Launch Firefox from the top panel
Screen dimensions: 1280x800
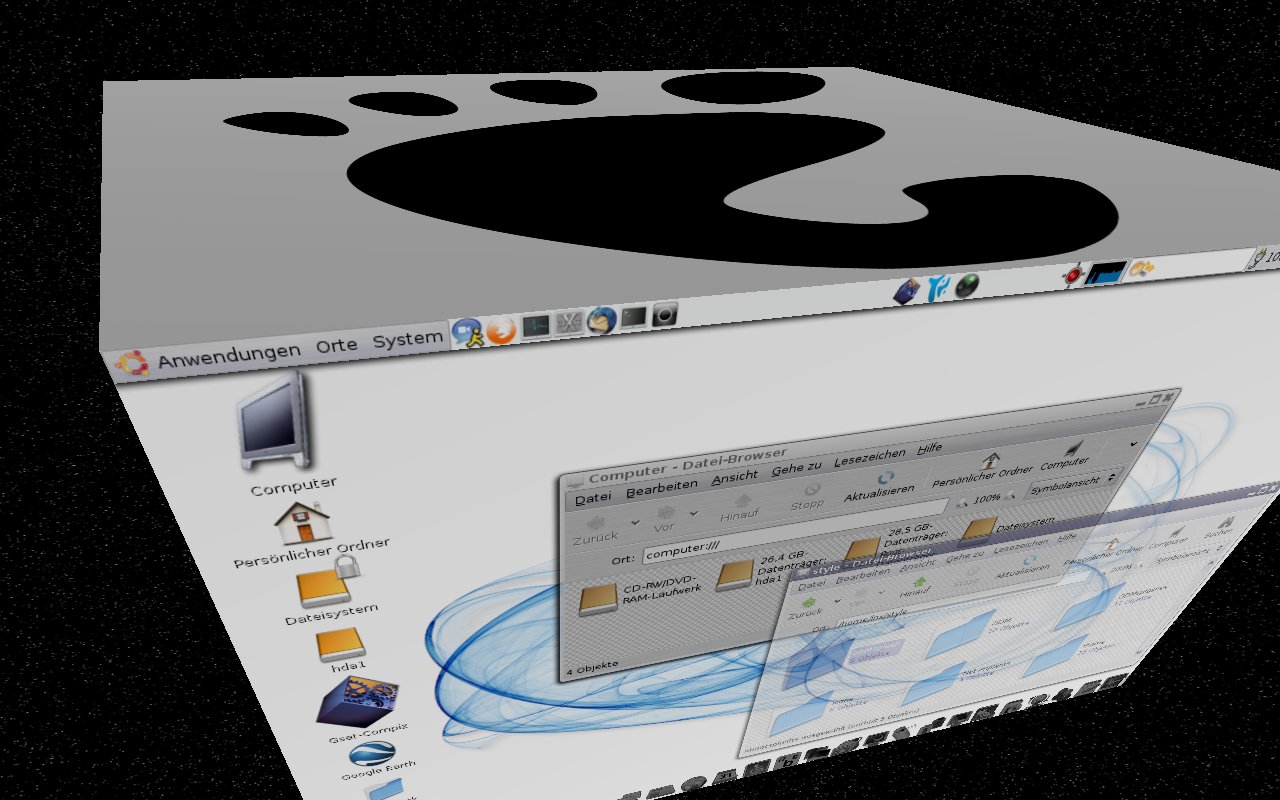(502, 329)
